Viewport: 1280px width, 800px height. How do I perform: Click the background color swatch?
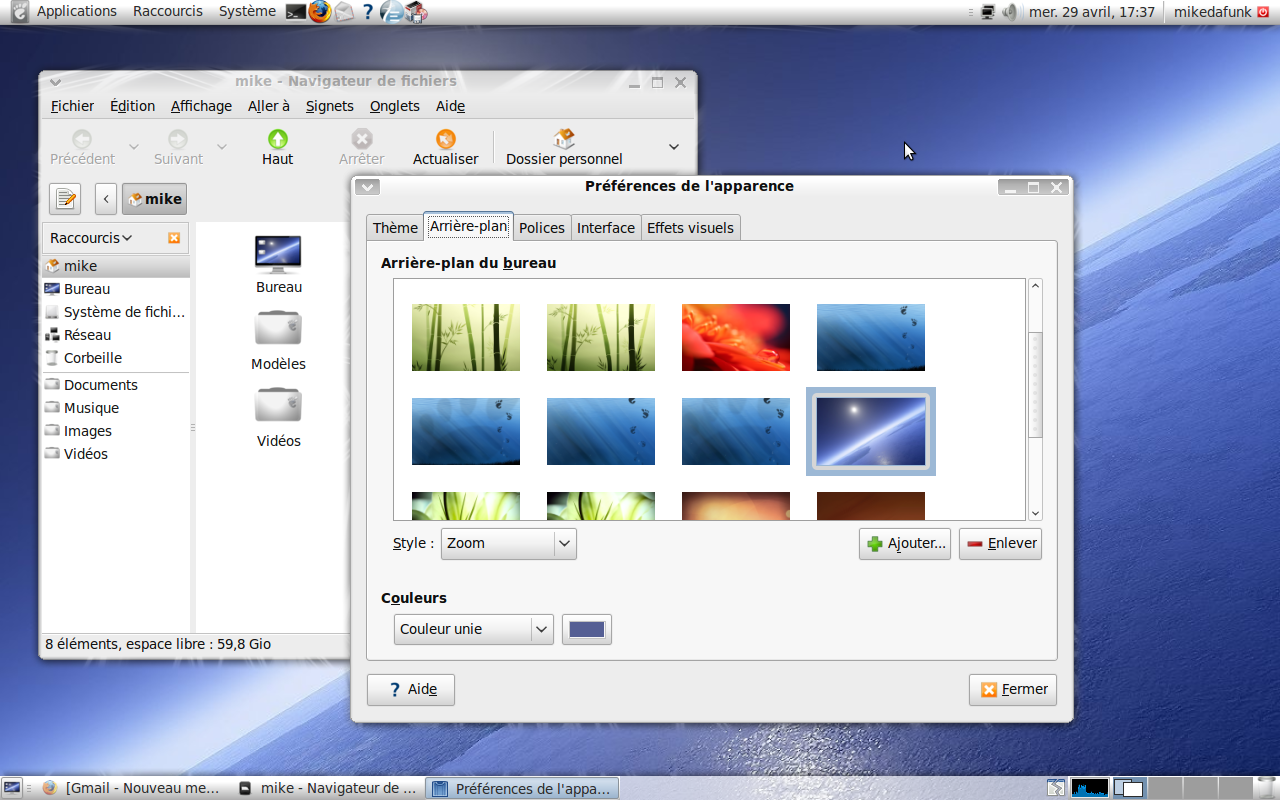[587, 629]
